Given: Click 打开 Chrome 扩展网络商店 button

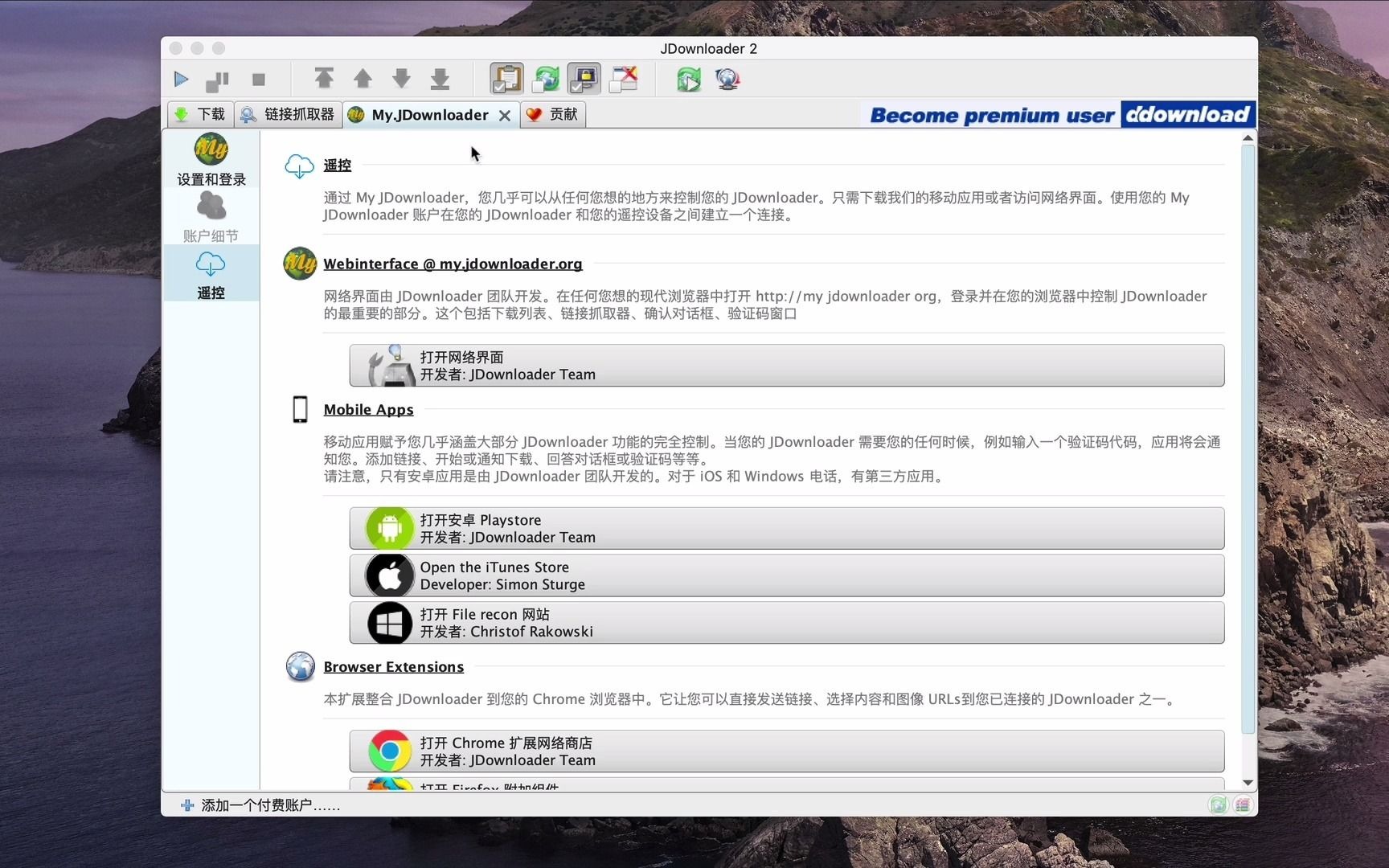Looking at the screenshot, I should point(787,751).
